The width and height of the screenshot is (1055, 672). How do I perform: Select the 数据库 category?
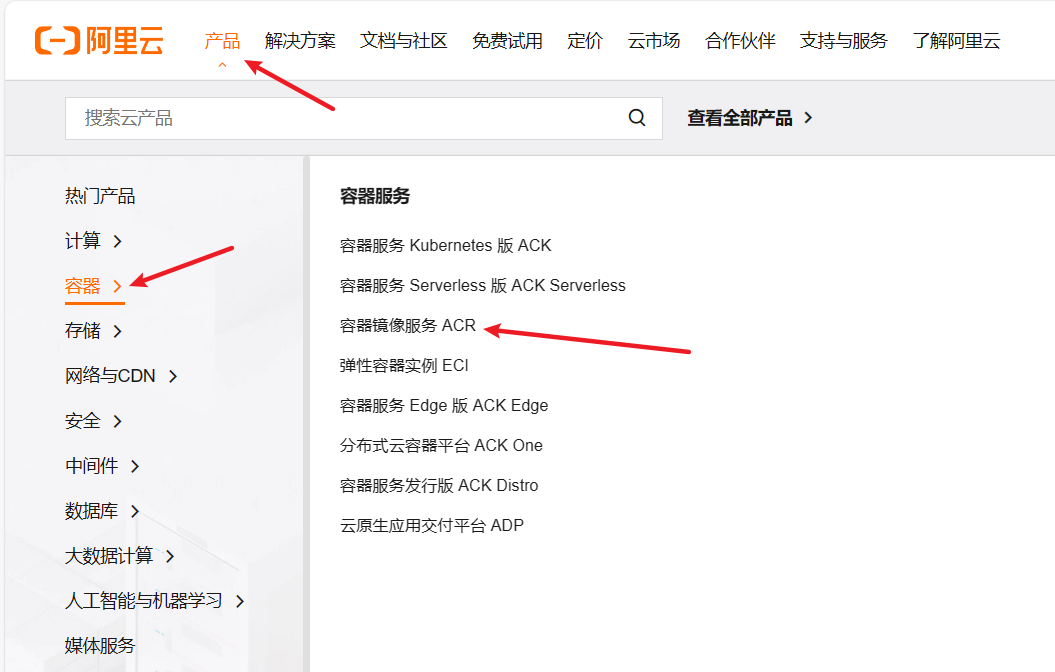pyautogui.click(x=92, y=511)
